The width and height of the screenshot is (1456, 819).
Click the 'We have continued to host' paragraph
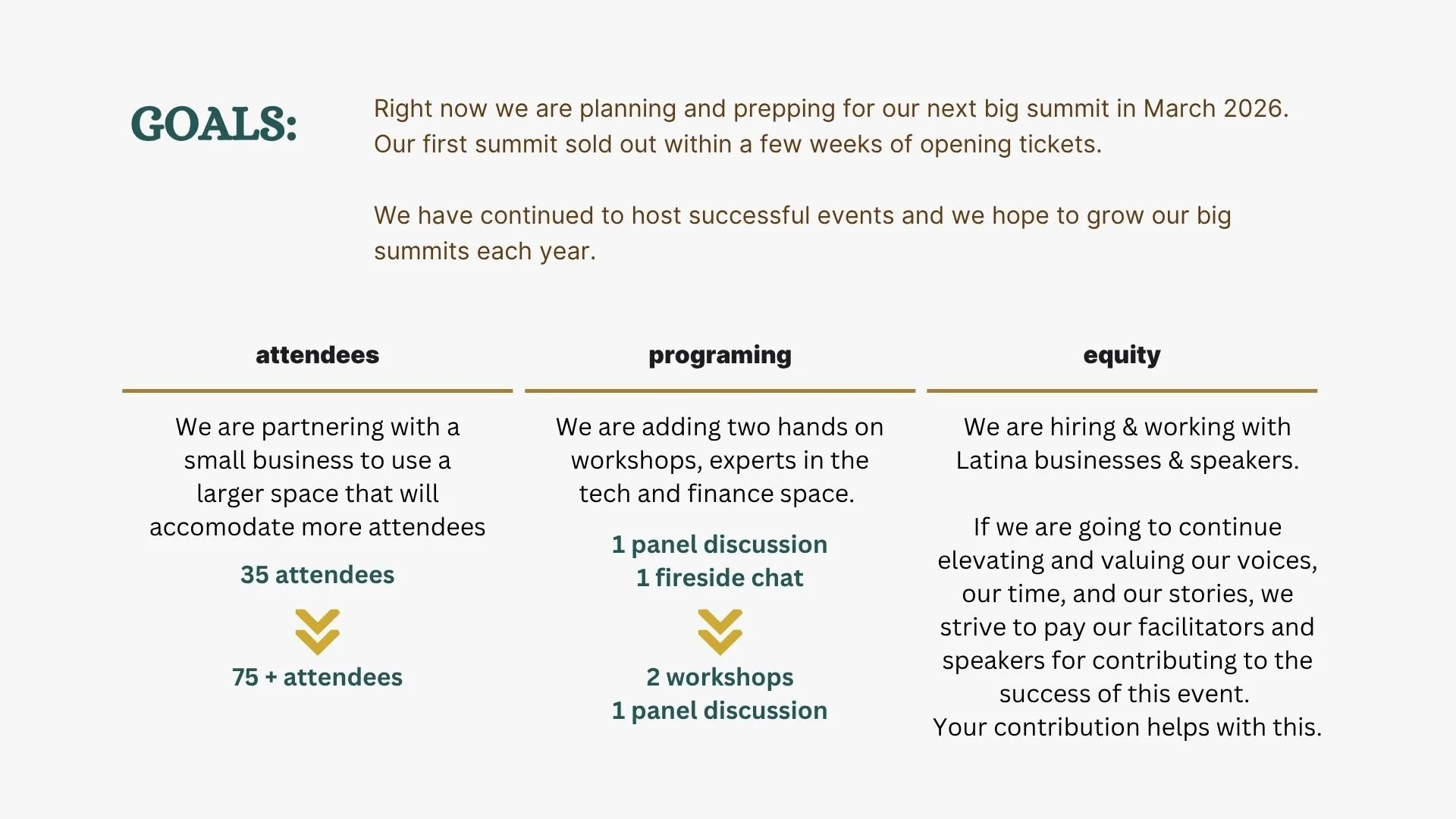point(802,233)
